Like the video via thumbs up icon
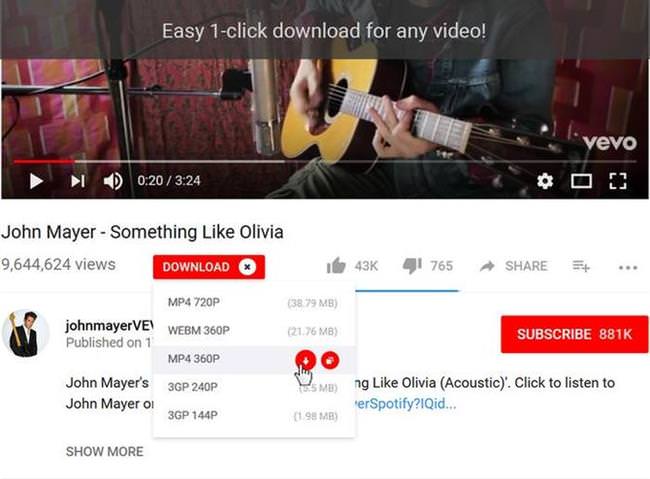The width and height of the screenshot is (650, 479). tap(336, 266)
